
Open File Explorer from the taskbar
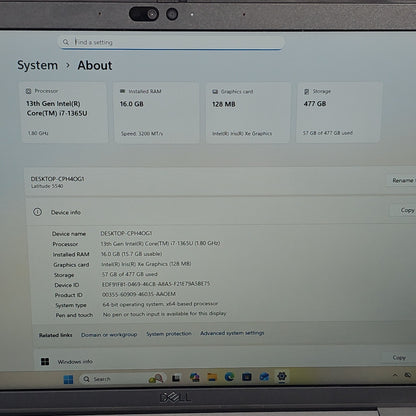[x=212, y=377]
